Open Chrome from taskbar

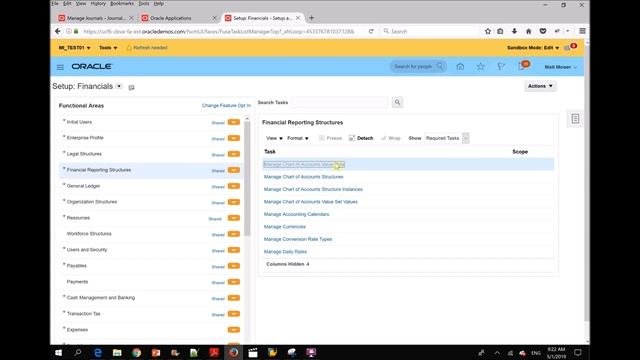136,353
